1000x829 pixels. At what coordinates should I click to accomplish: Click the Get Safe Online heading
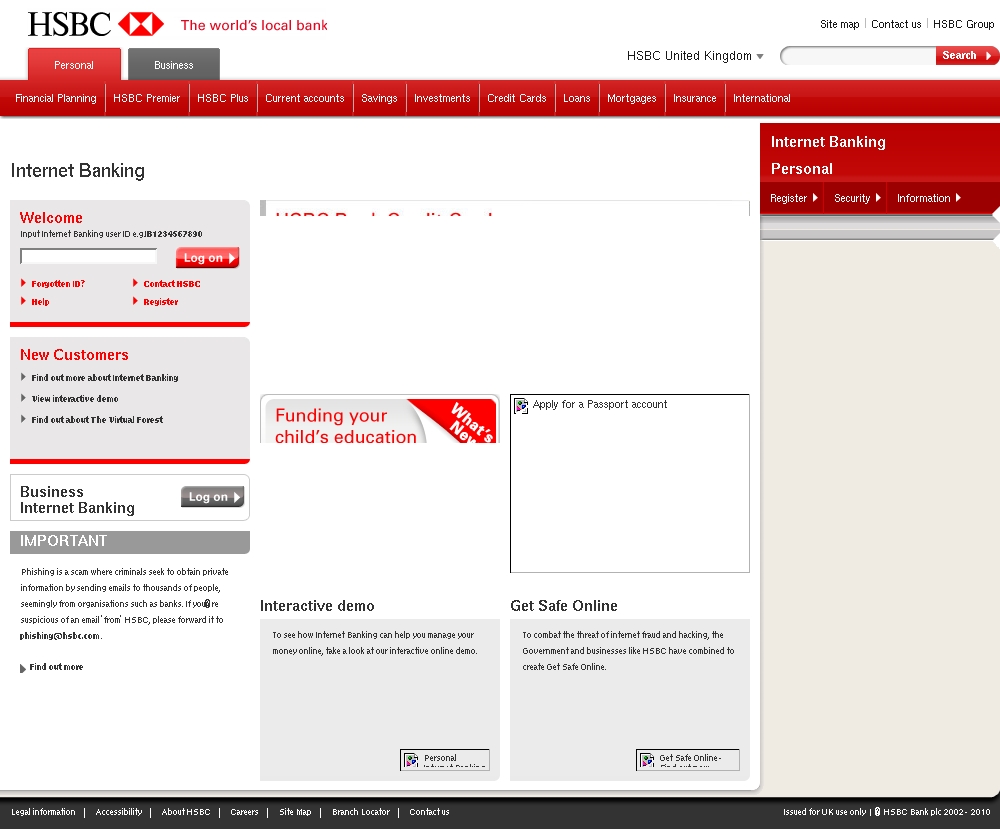click(x=564, y=606)
